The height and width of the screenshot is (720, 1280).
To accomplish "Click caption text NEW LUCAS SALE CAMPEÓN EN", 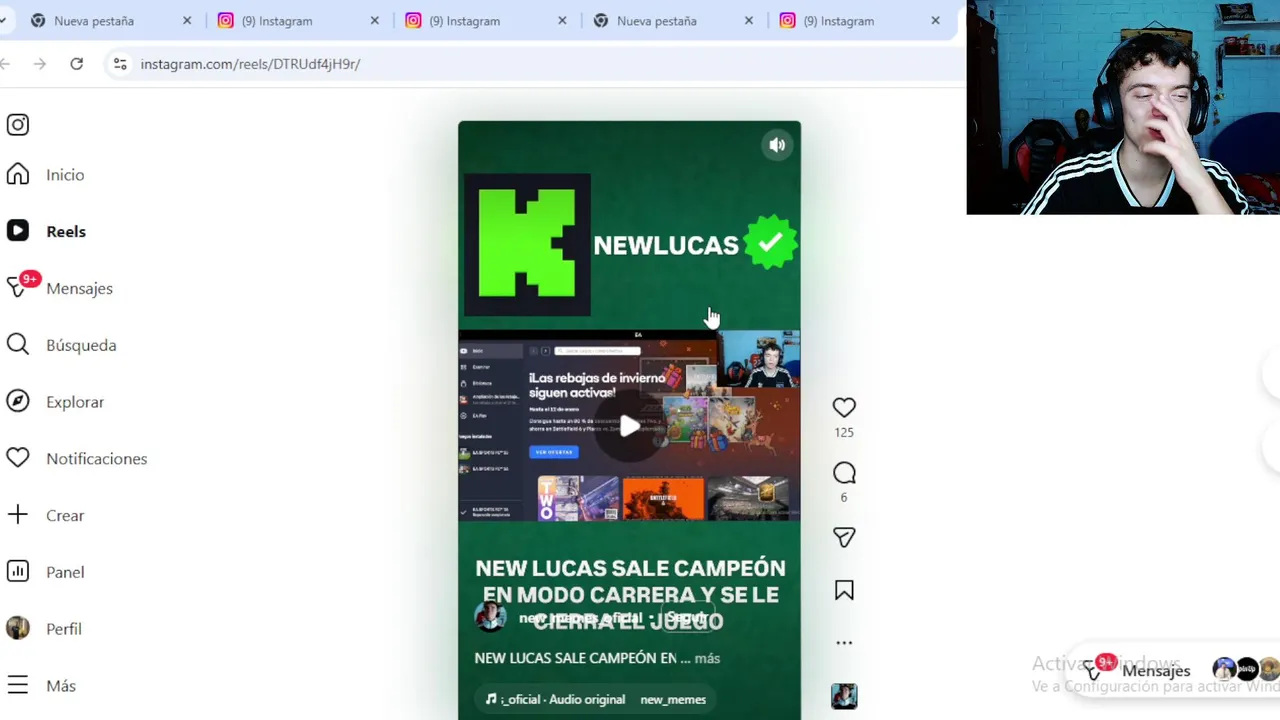I will pos(575,658).
